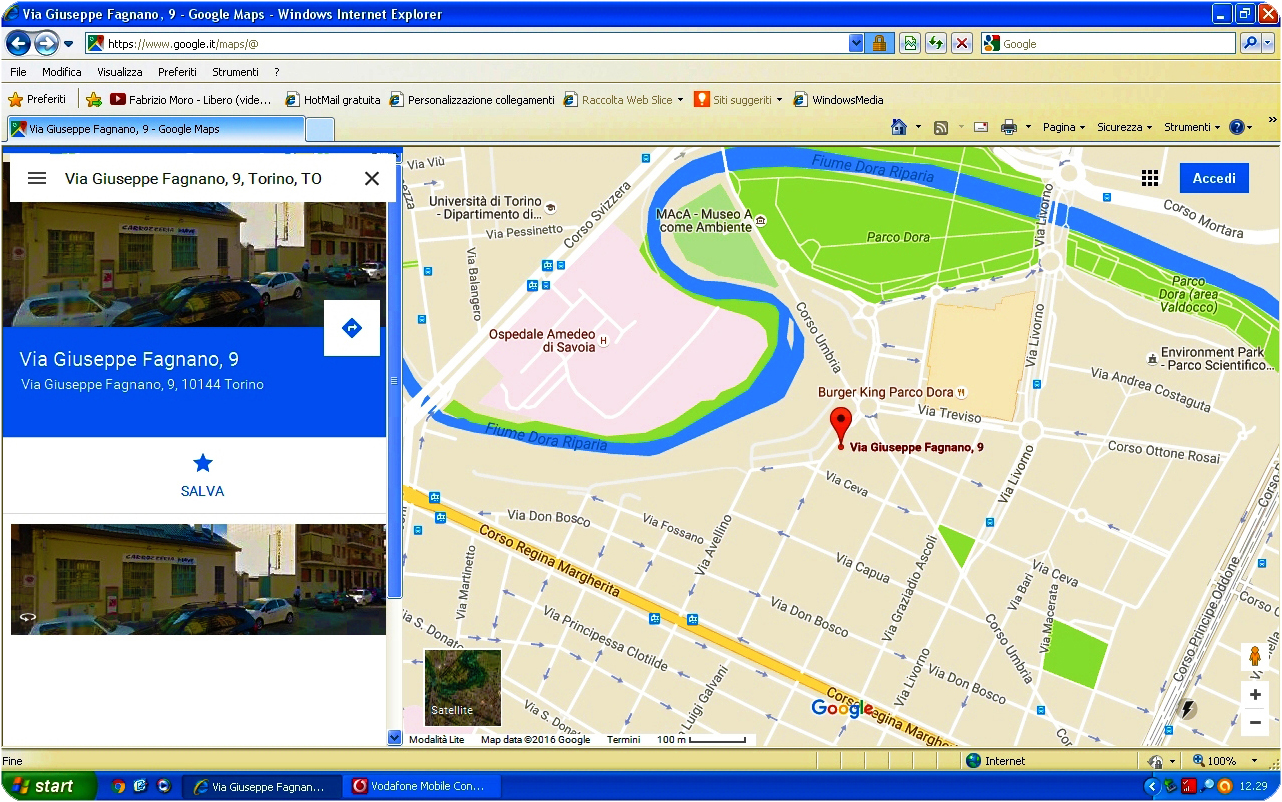Screen dimensions: 1282x802
Task: Open the 100% zoom level control
Action: click(x=1225, y=761)
